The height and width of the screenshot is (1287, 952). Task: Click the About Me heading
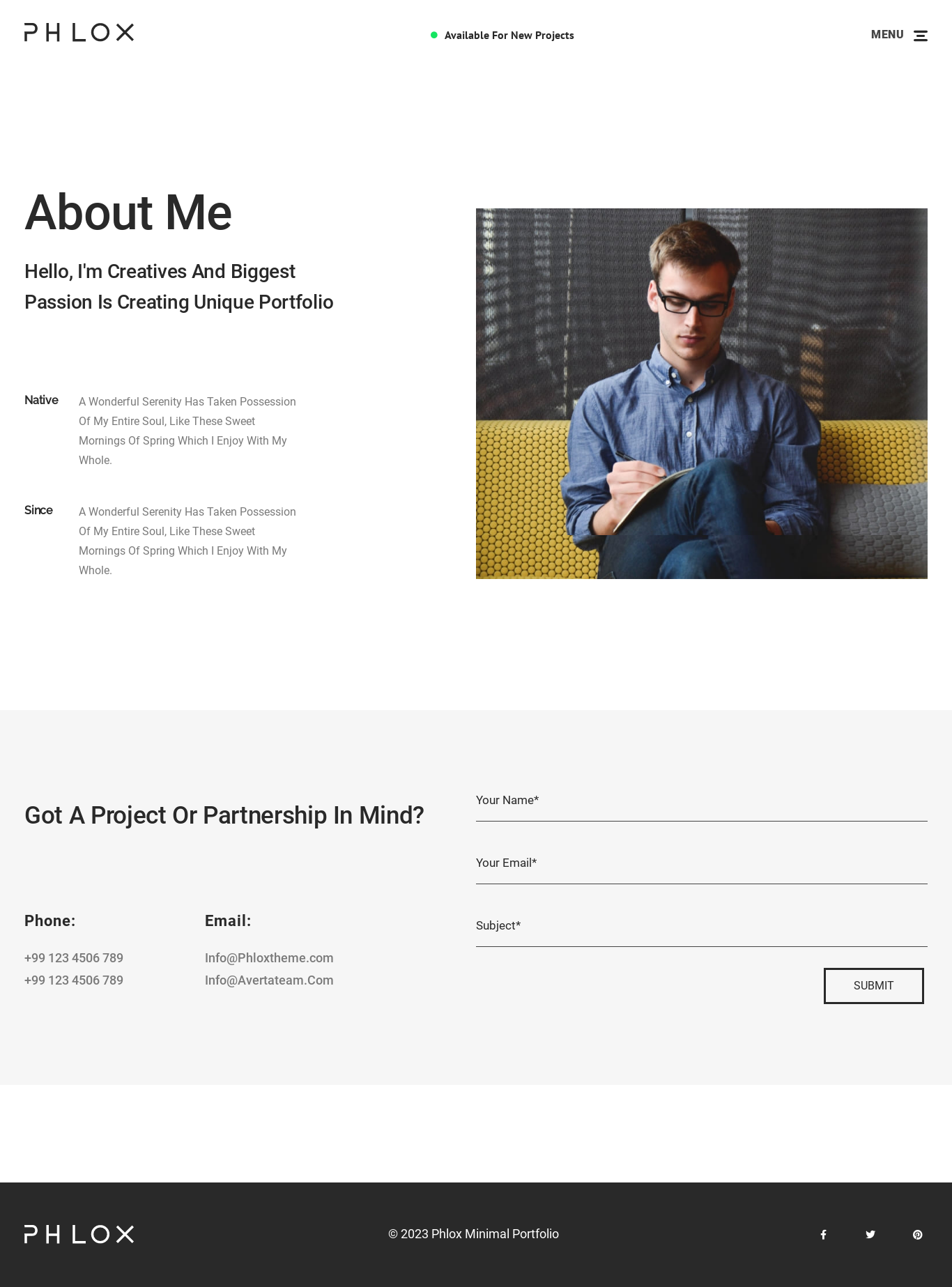128,213
